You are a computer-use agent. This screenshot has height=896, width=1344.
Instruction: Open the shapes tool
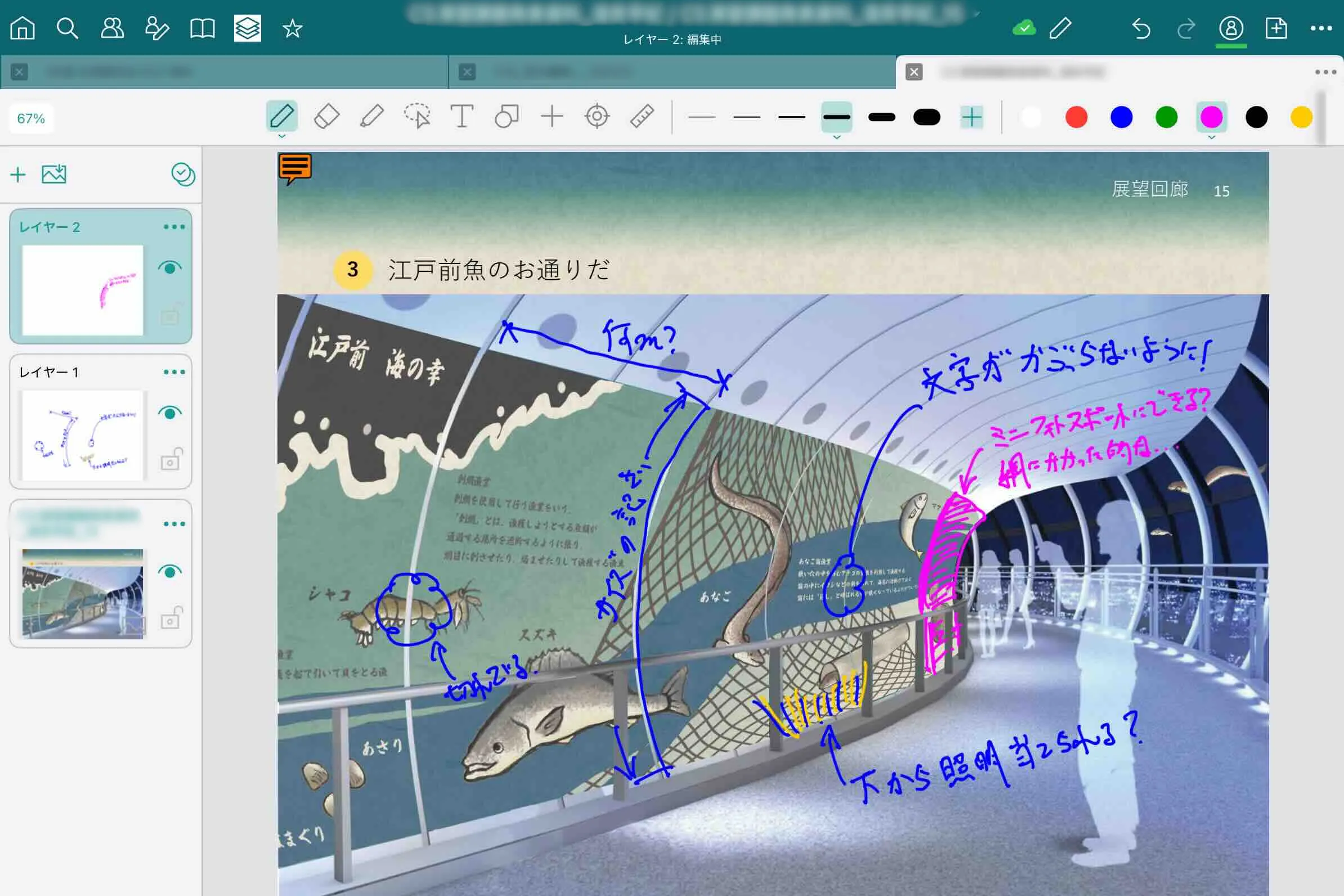click(x=507, y=117)
